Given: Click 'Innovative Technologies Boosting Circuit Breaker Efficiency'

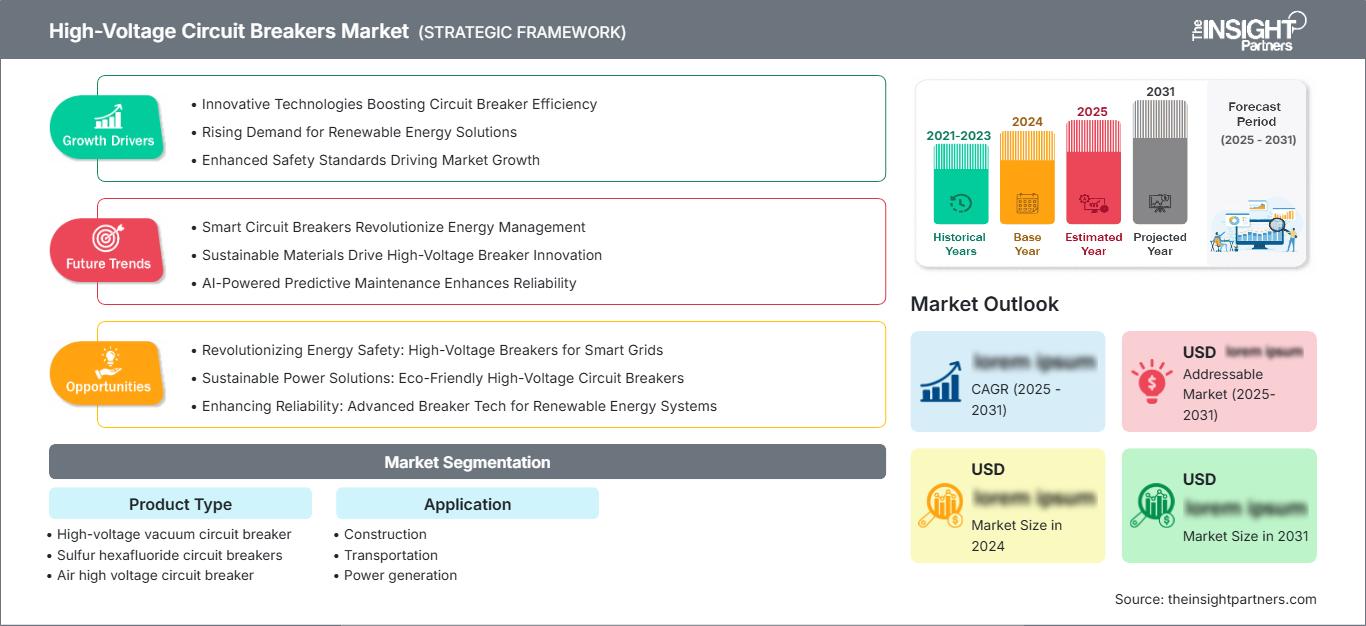Looking at the screenshot, I should pyautogui.click(x=399, y=104).
